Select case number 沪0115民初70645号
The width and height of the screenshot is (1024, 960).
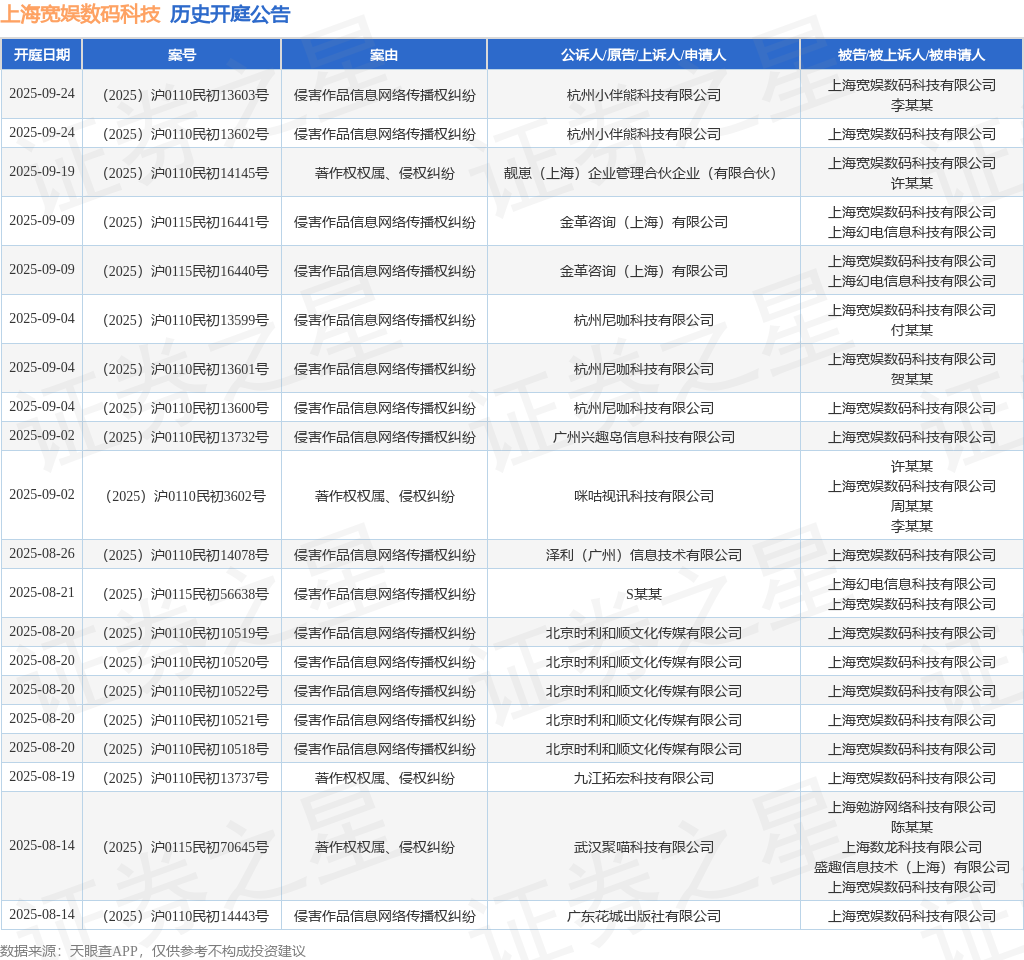point(185,848)
